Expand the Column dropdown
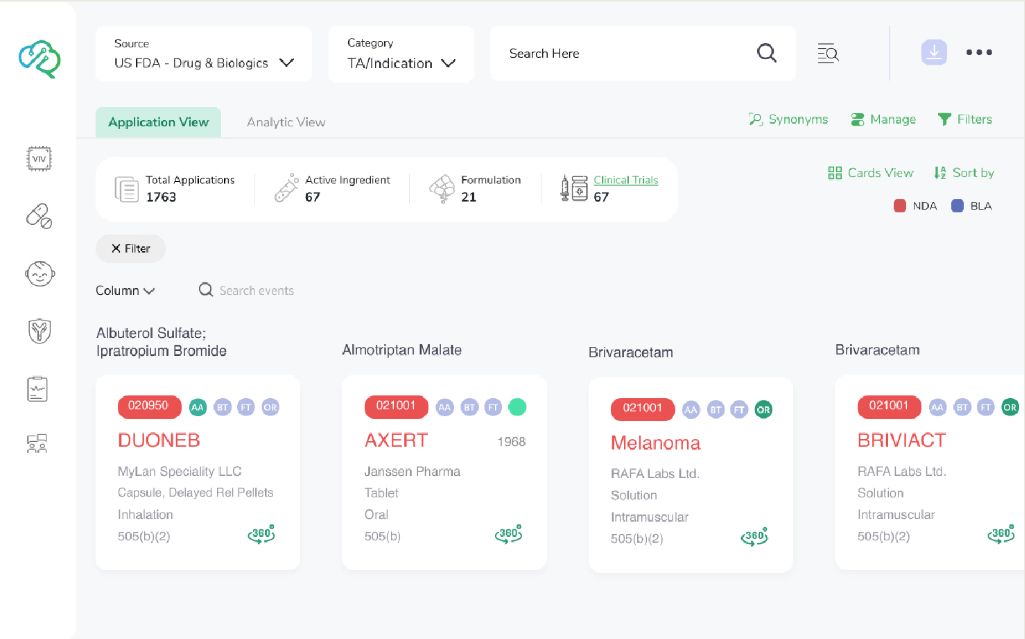 click(125, 290)
